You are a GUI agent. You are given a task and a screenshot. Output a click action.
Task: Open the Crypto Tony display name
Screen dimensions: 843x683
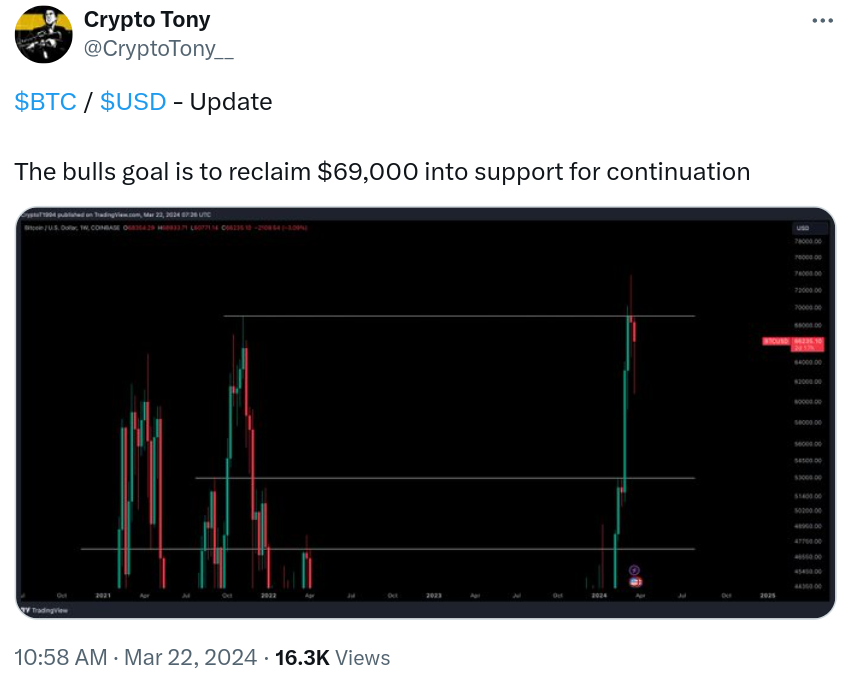tap(147, 20)
